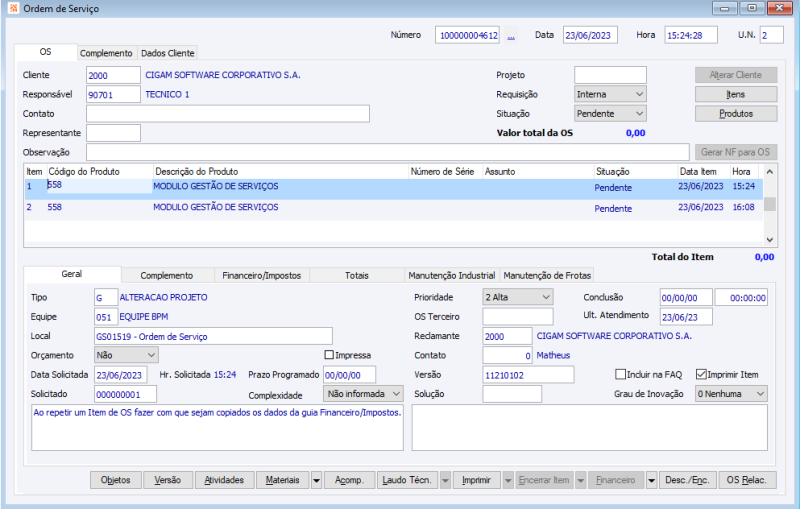Switch to the Financeiro/Impostos tab
800x509 pixels.
click(262, 275)
